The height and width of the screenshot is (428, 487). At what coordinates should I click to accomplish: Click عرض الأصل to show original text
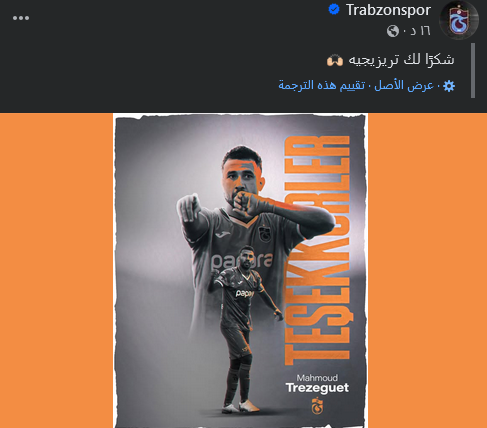(404, 86)
